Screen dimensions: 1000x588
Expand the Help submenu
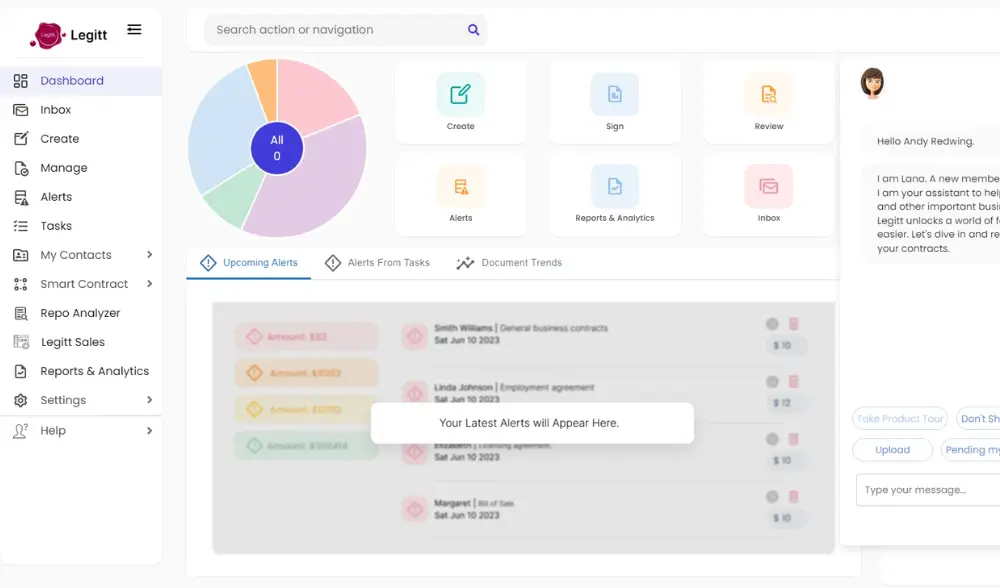pos(149,431)
